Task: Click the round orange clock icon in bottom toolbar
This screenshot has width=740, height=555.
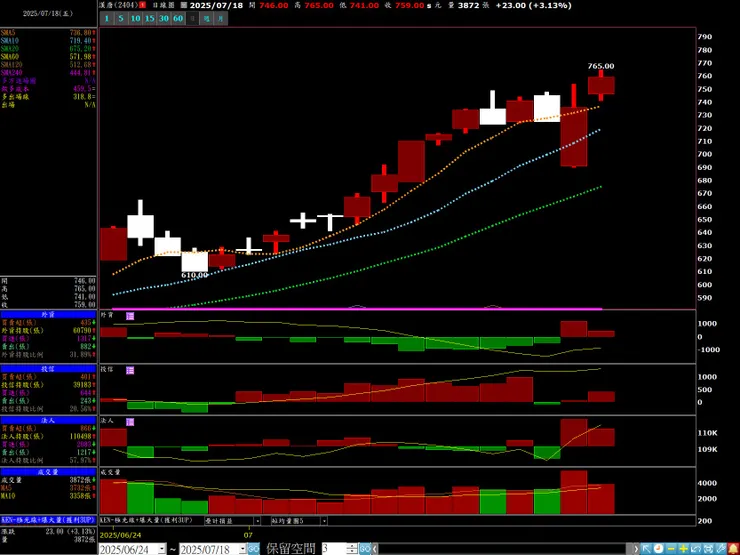Action: [x=658, y=549]
